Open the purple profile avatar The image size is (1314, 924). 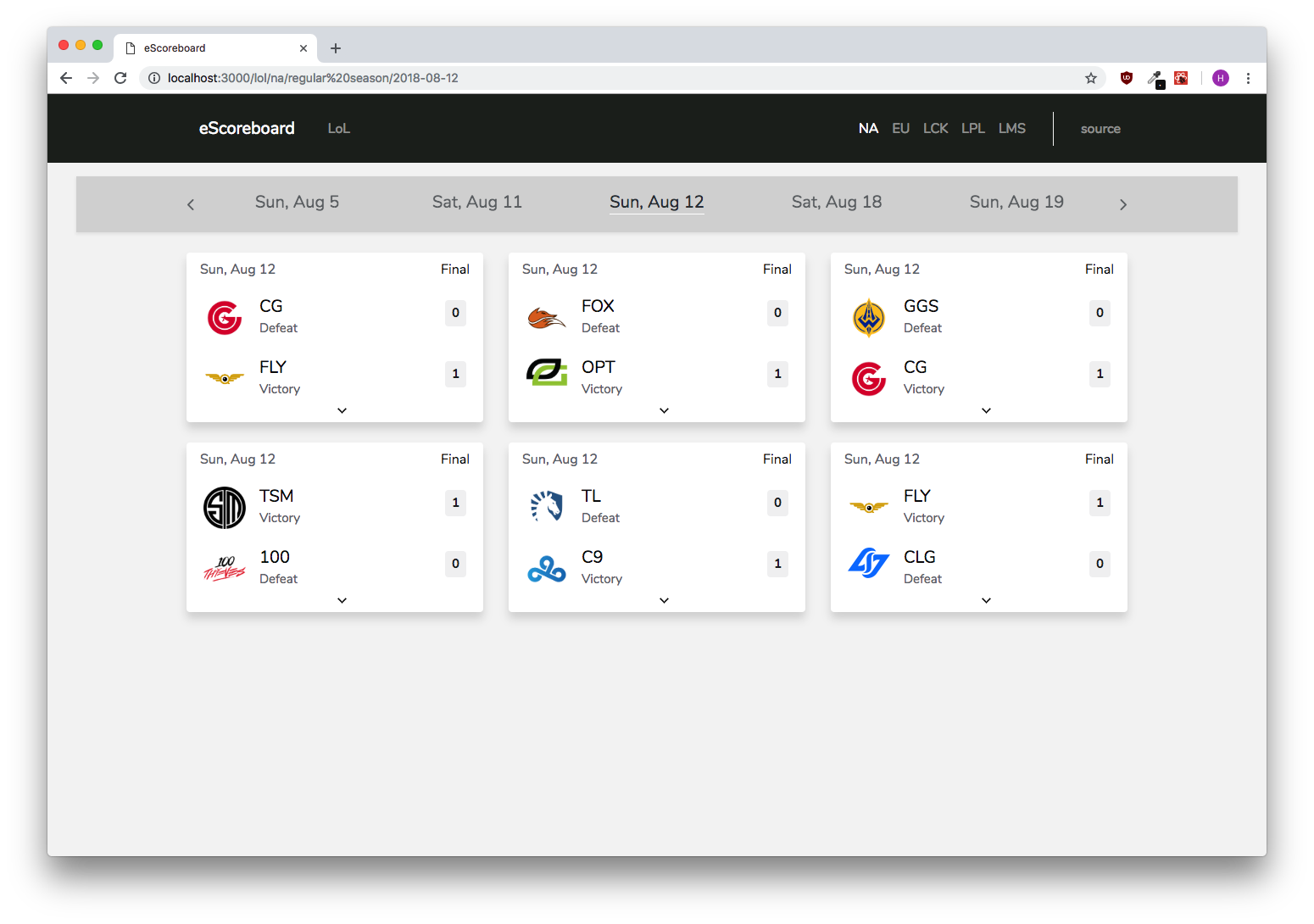(x=1221, y=78)
